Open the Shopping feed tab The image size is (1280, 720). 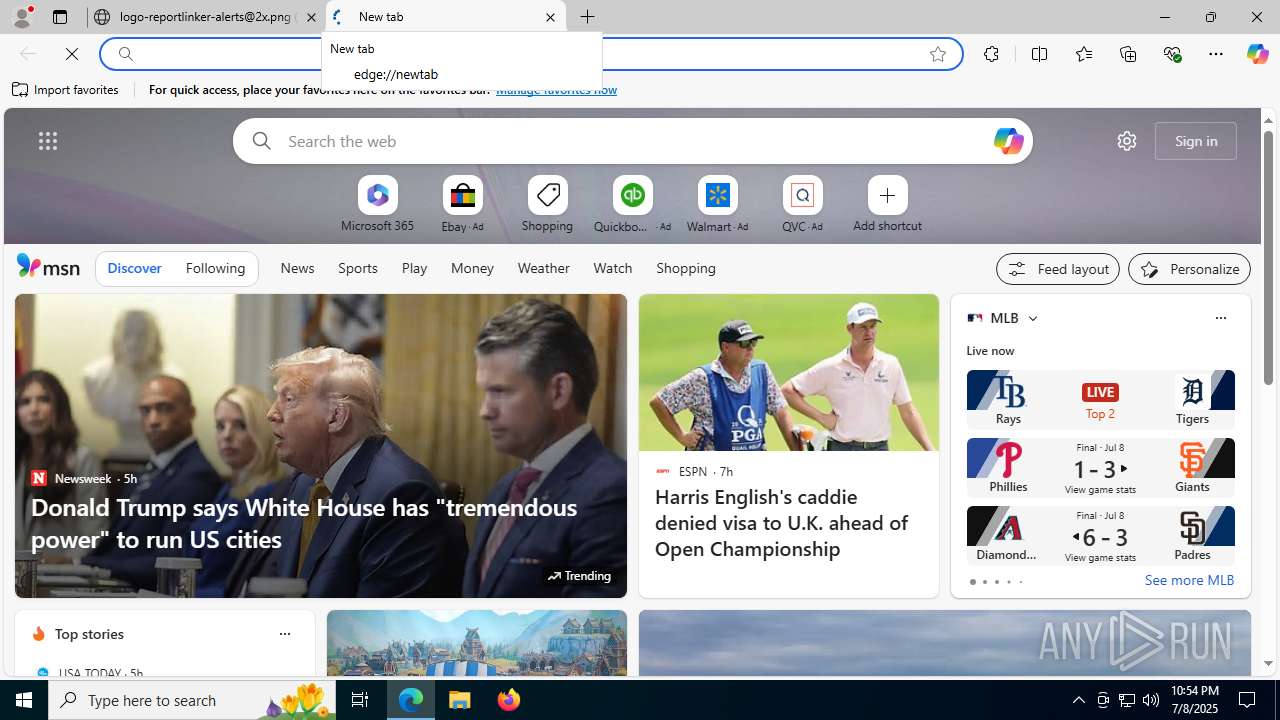point(686,268)
